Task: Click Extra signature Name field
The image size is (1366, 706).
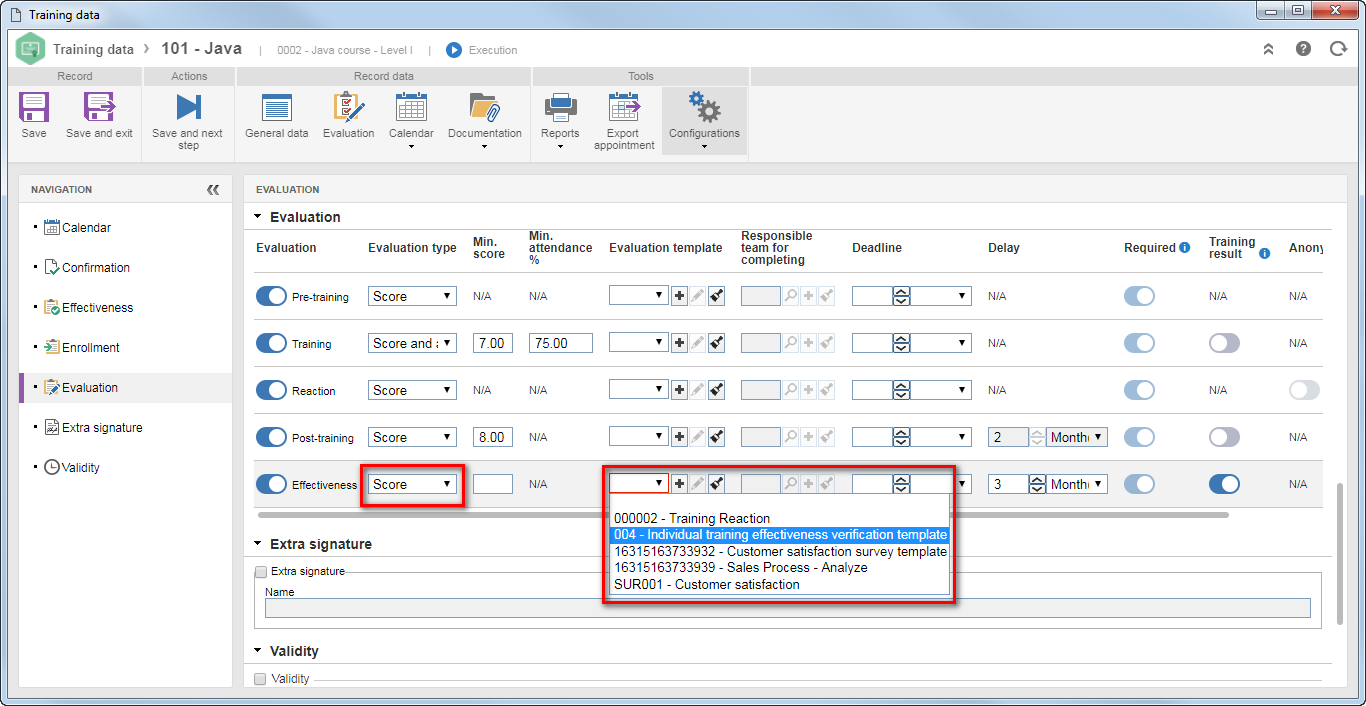Action: click(787, 608)
